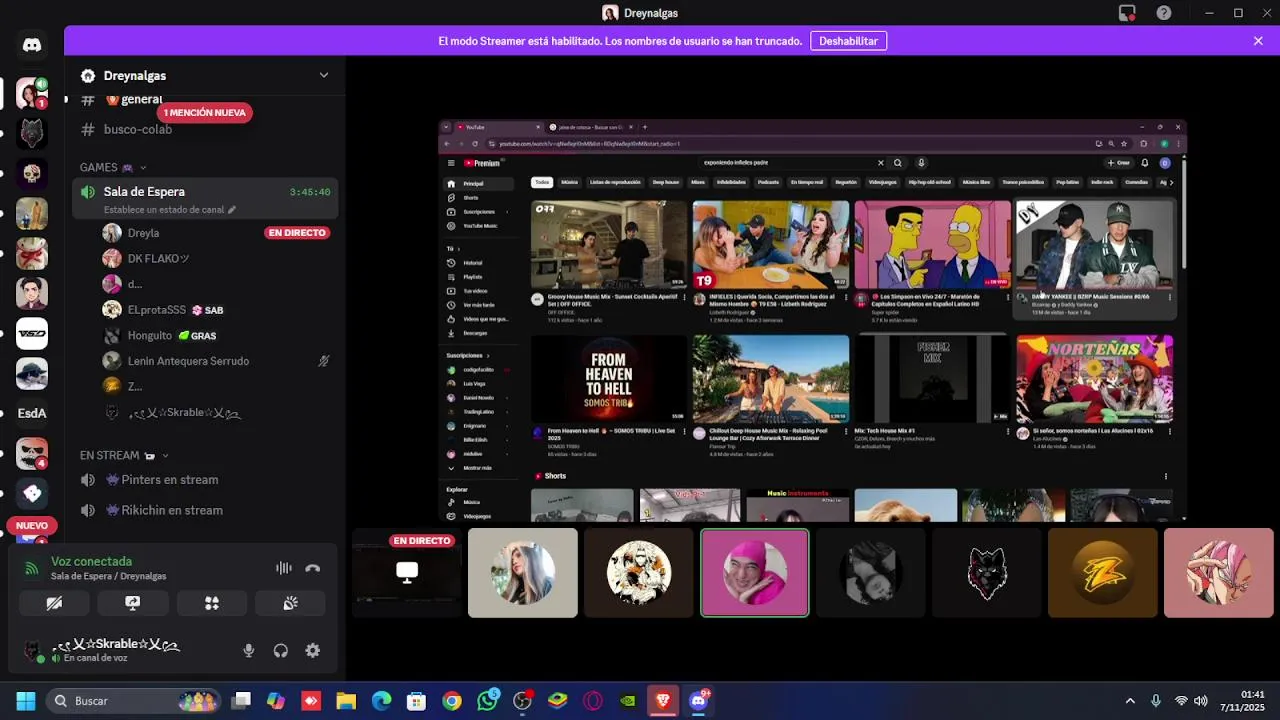Open the EsdA server icon
The image size is (1280, 720).
[32, 413]
